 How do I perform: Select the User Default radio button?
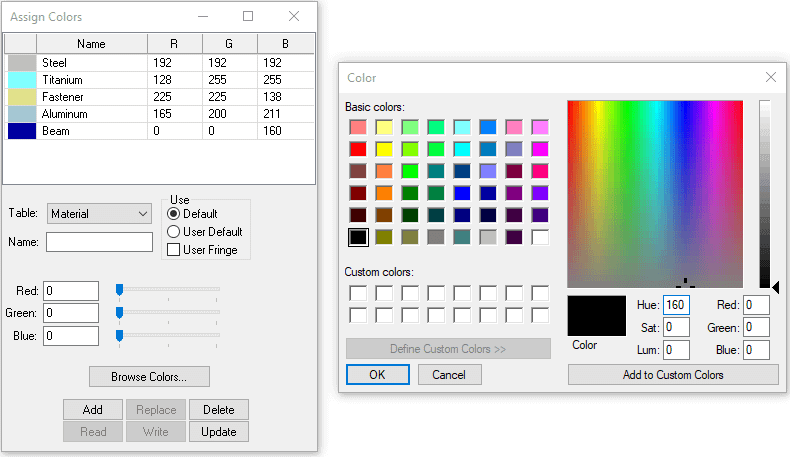coord(174,232)
